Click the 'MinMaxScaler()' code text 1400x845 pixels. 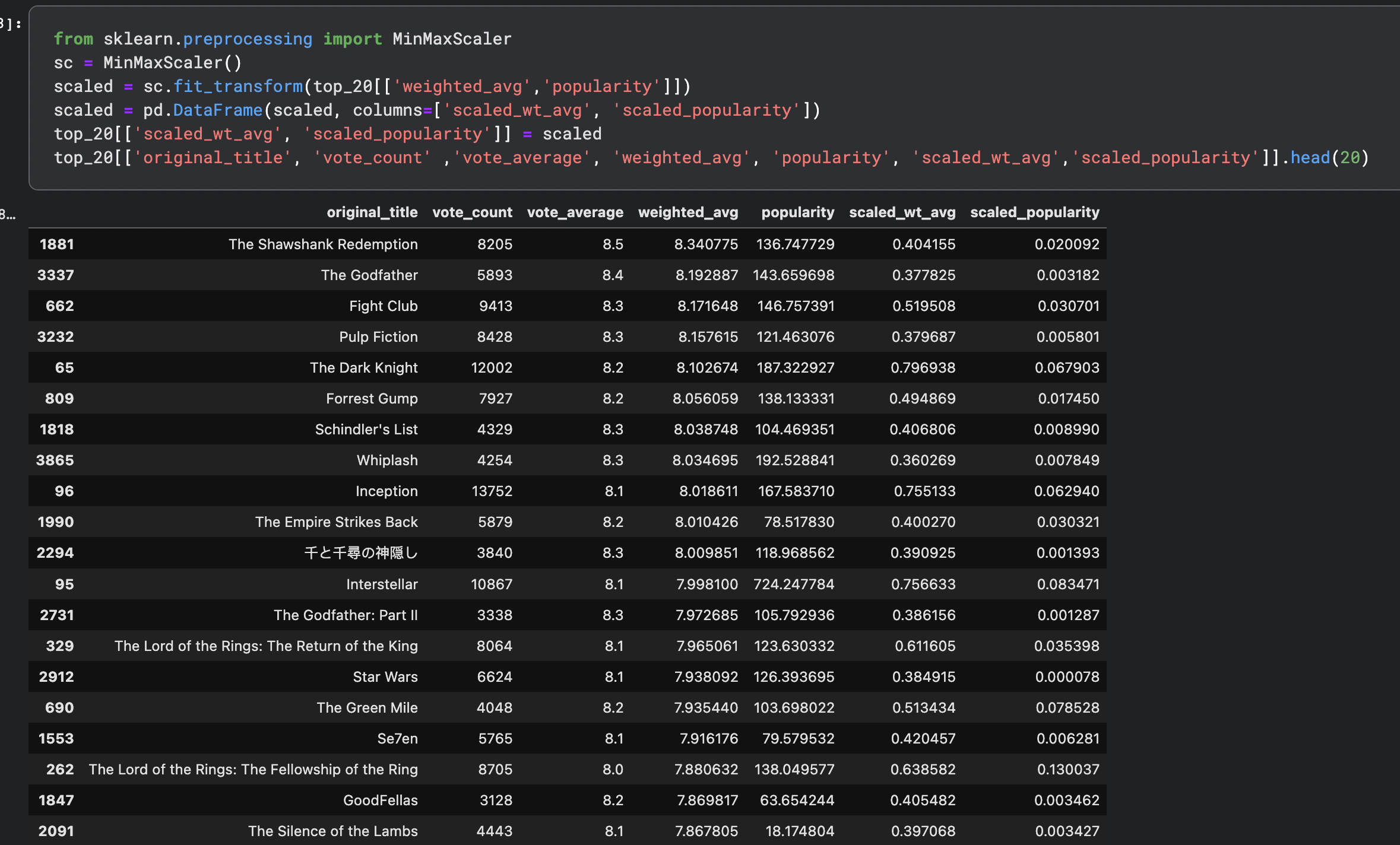[173, 62]
